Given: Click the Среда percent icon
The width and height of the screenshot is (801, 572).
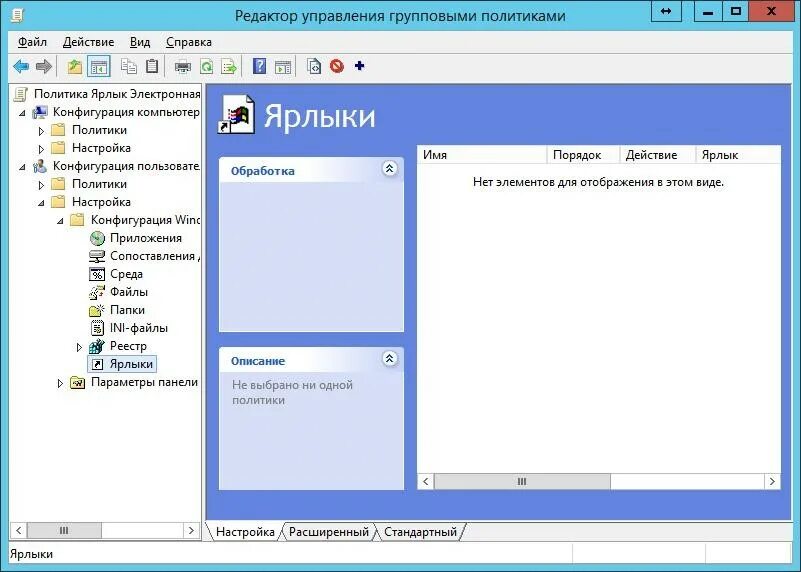Looking at the screenshot, I should tap(97, 274).
